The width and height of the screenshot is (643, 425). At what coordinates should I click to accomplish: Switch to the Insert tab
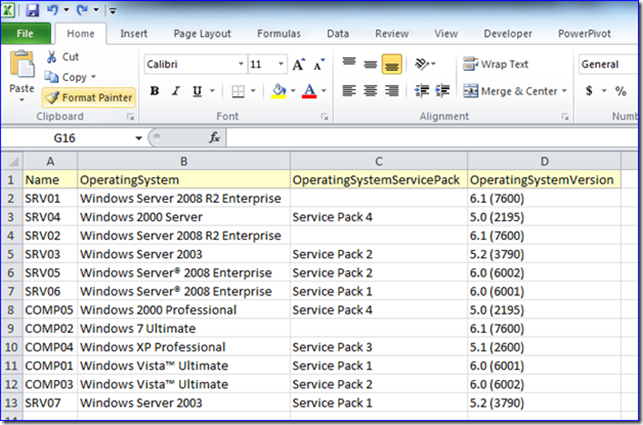[134, 34]
